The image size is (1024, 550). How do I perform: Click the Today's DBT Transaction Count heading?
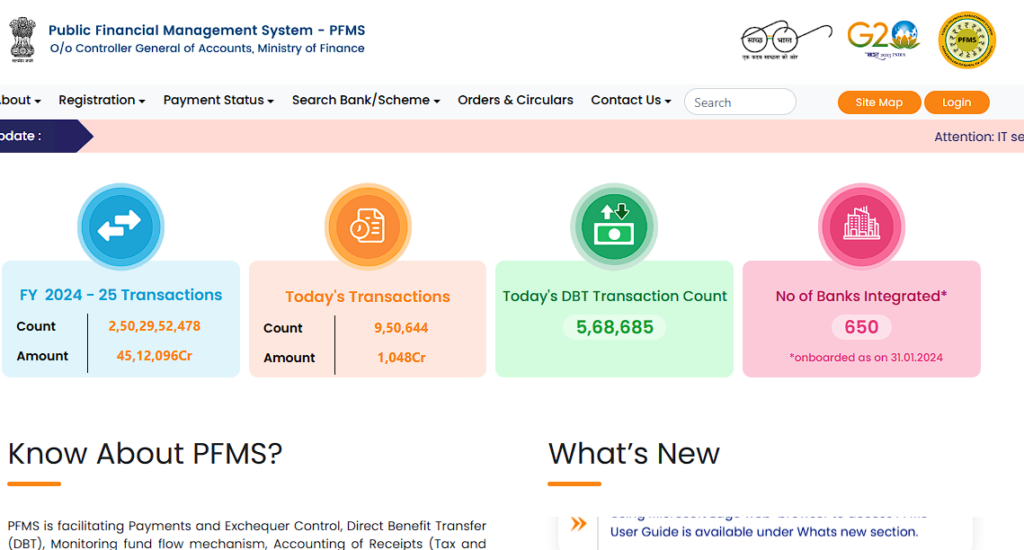point(615,296)
